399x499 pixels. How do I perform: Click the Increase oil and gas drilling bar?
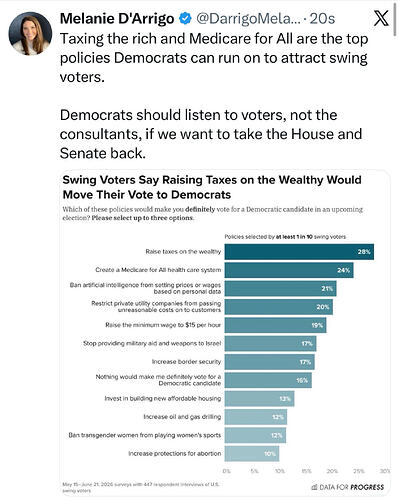pyautogui.click(x=256, y=417)
